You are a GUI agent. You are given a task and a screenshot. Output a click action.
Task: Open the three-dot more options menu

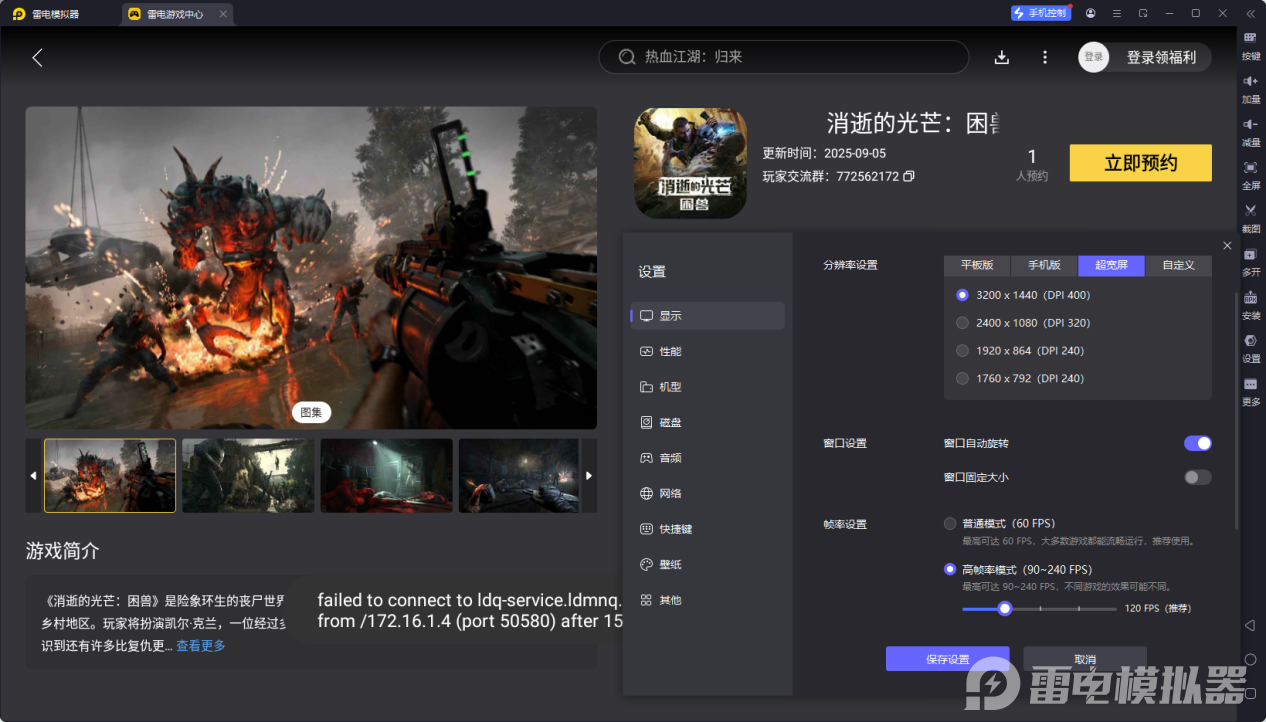(x=1045, y=57)
